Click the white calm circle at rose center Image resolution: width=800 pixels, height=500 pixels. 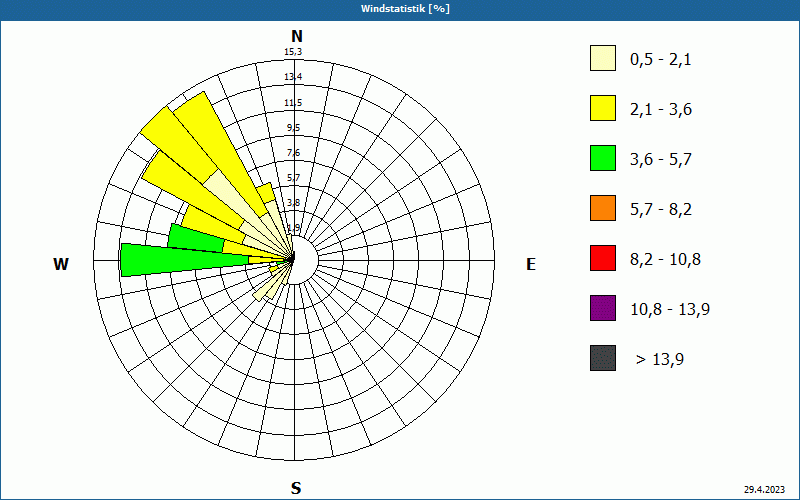(x=305, y=260)
